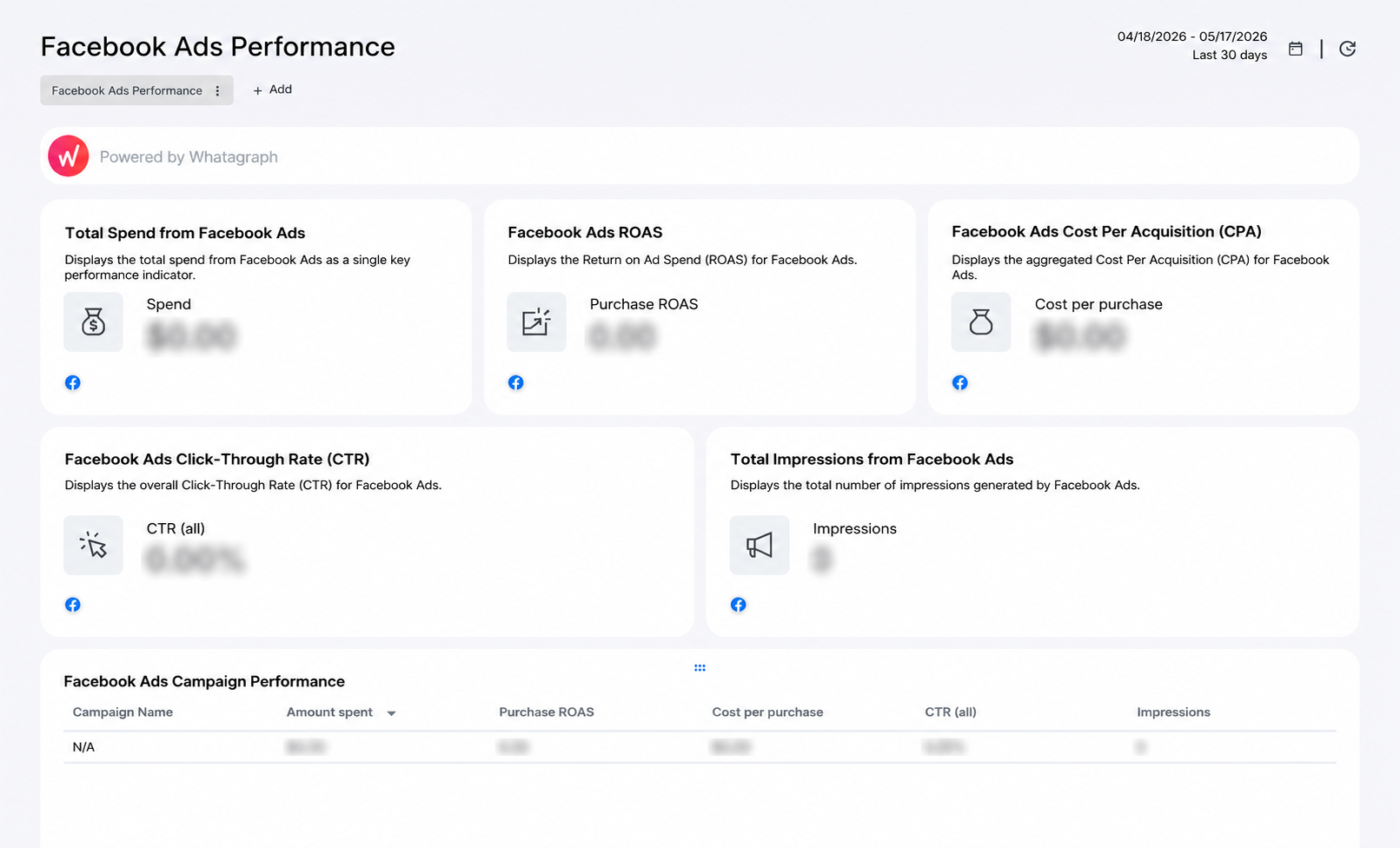
Task: Click the Total Impressions from Facebook Ads title
Action: (872, 459)
